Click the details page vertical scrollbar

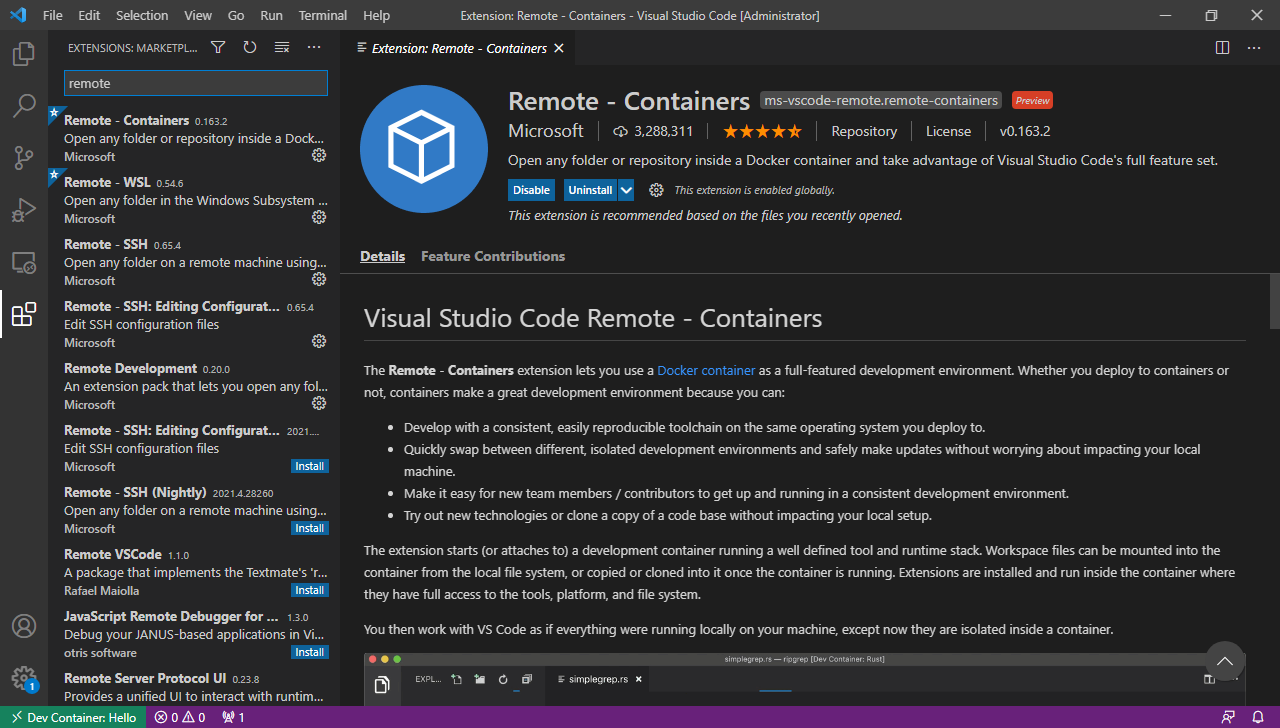point(1274,300)
